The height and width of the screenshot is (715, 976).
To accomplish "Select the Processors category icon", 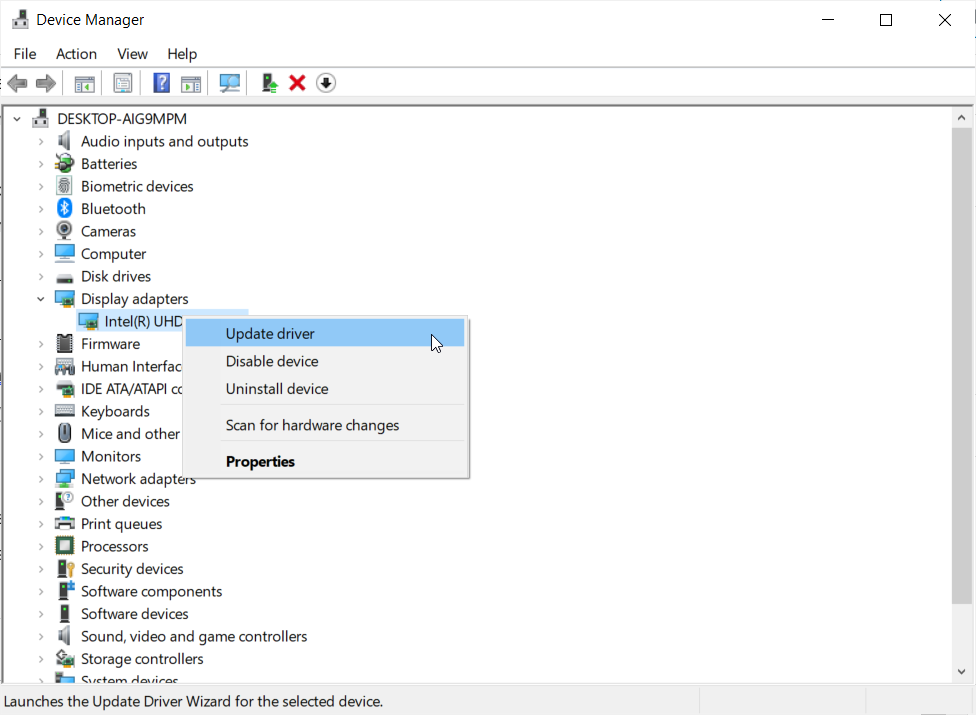I will click(65, 546).
